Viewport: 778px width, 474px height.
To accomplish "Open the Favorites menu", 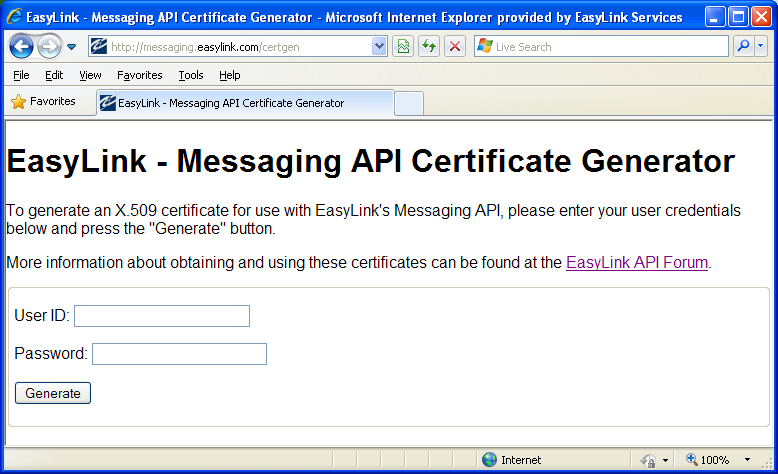I will point(139,75).
